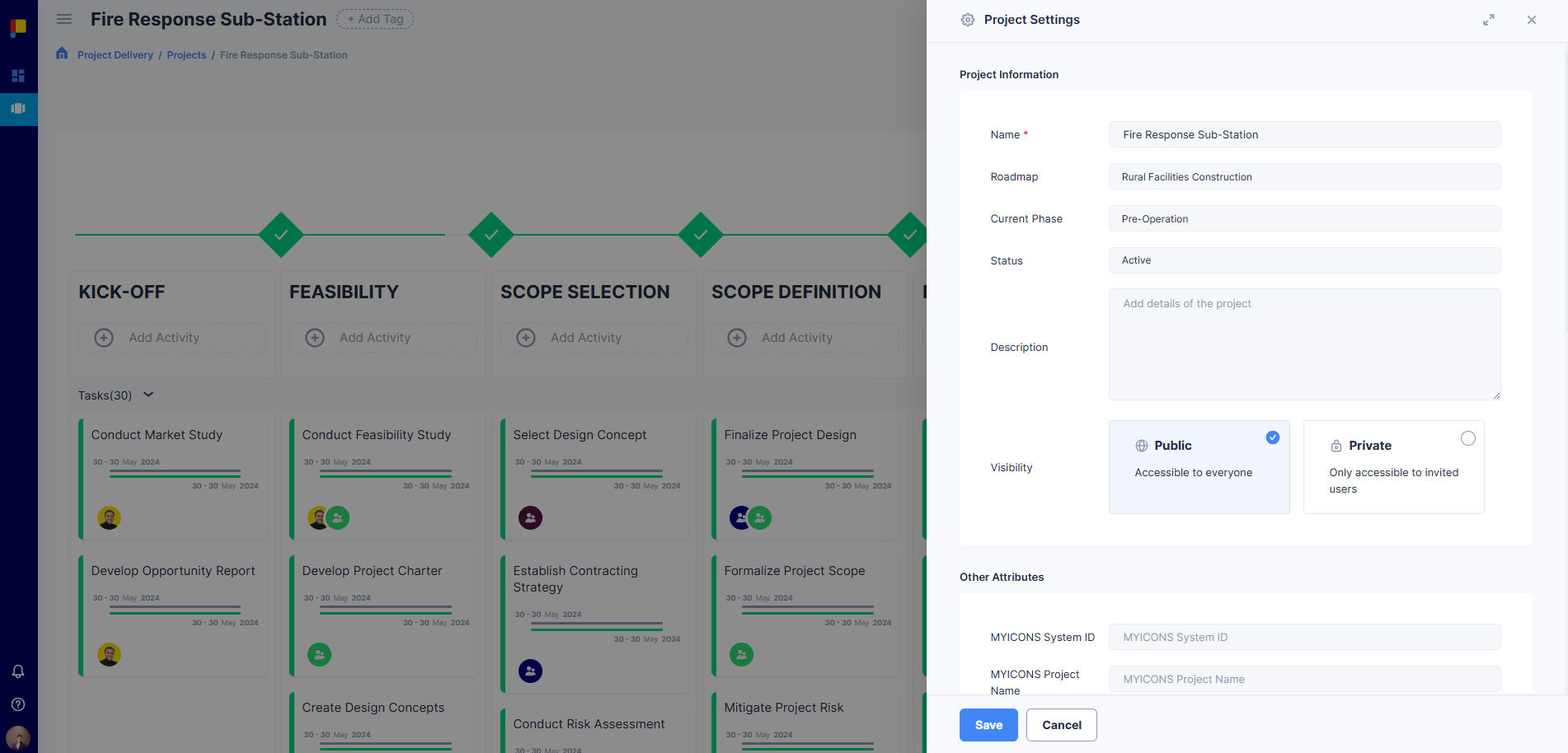The height and width of the screenshot is (753, 1568).
Task: Click the home icon in breadcrumb
Action: click(62, 54)
